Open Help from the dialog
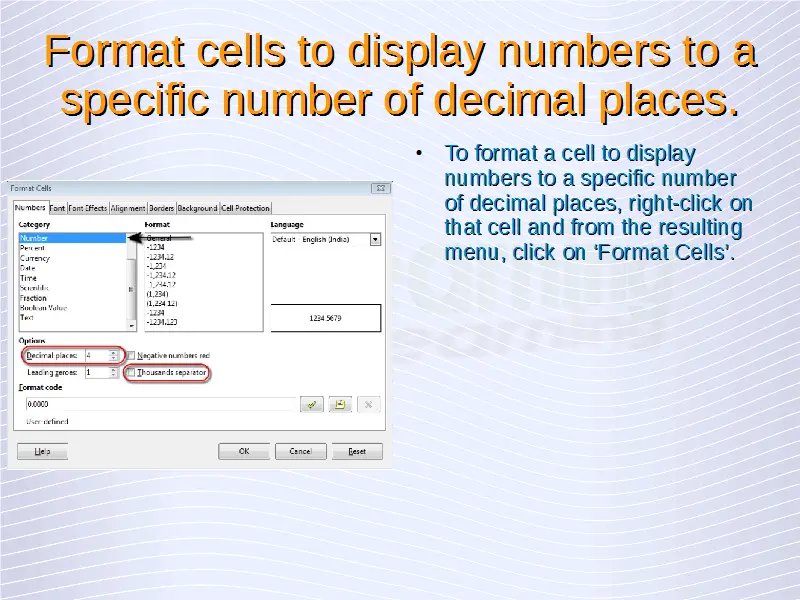800x600 pixels. 42,451
